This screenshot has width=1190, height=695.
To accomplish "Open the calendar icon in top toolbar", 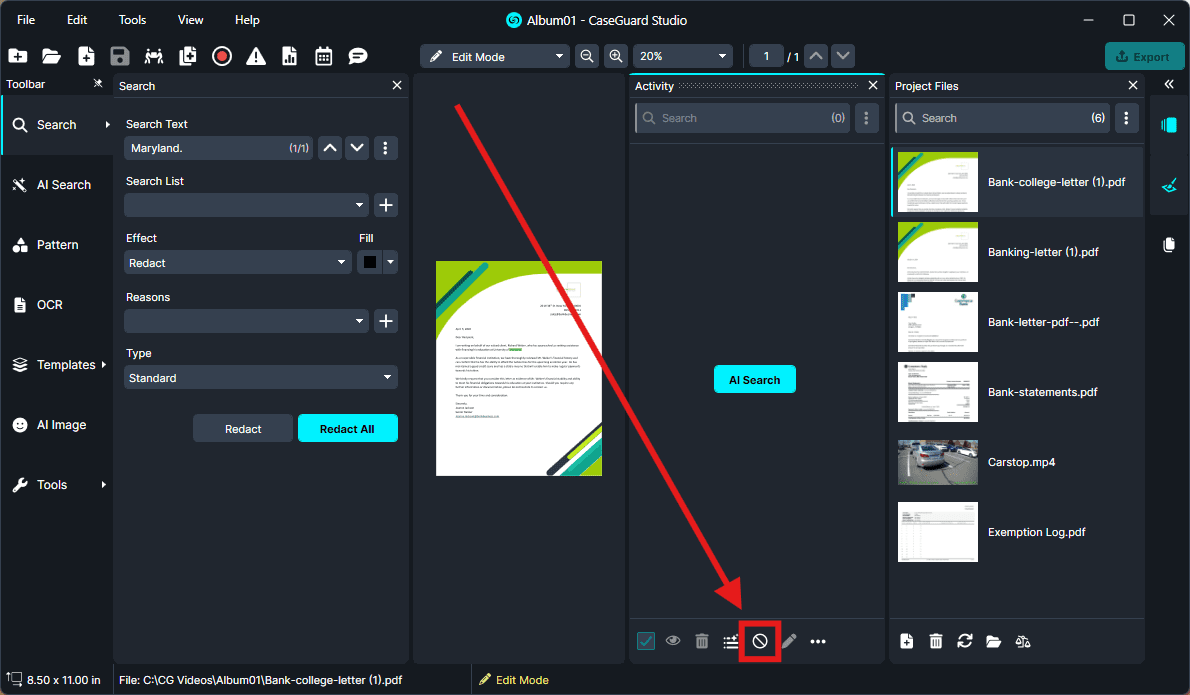I will 323,56.
